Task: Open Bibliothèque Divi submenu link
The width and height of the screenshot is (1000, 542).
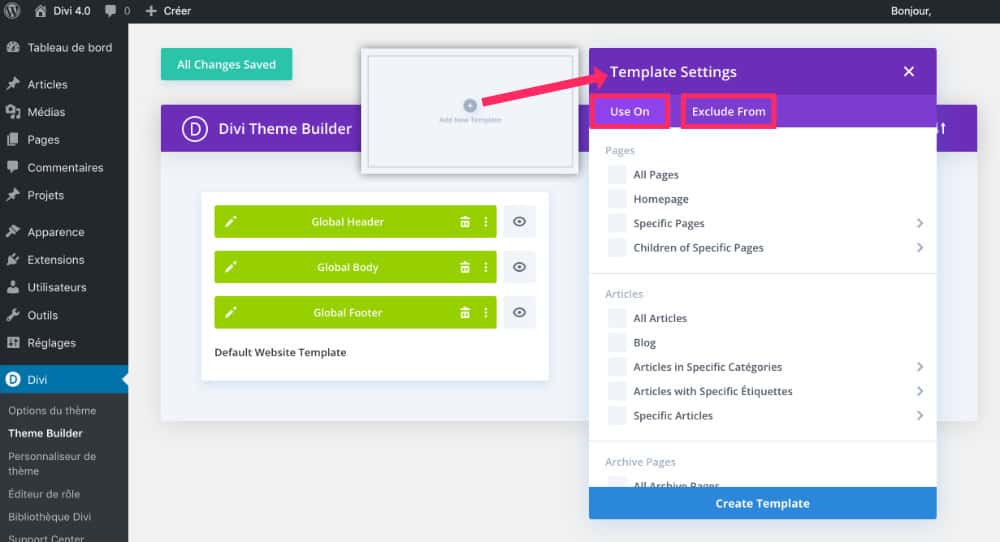Action: tap(50, 516)
